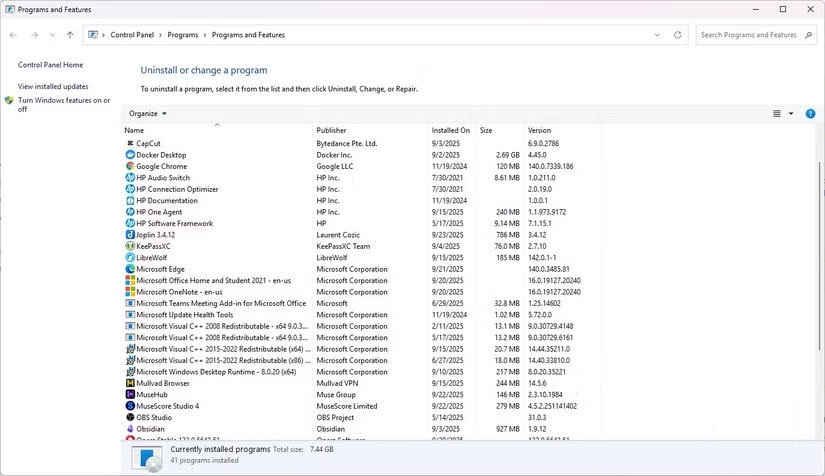Select the KeePassXC app icon
825x476 pixels.
130,246
